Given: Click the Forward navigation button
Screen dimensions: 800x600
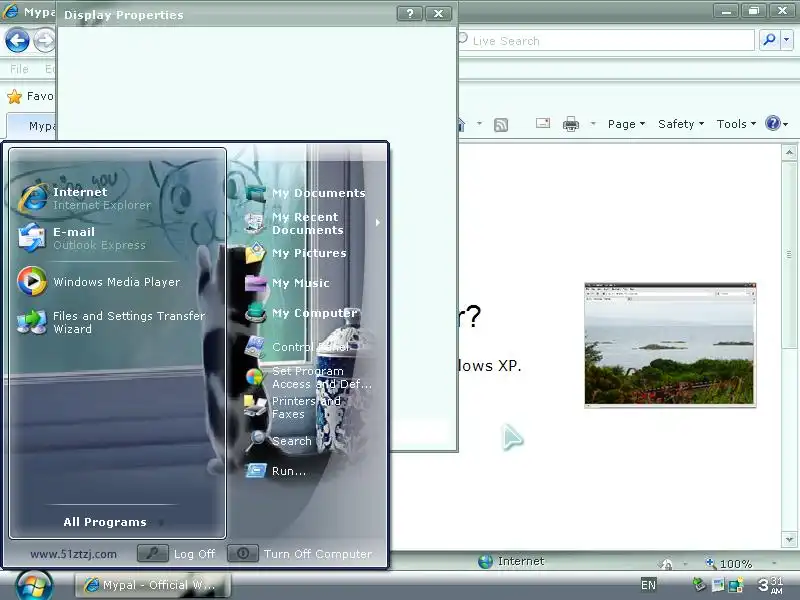Looking at the screenshot, I should pyautogui.click(x=44, y=41).
